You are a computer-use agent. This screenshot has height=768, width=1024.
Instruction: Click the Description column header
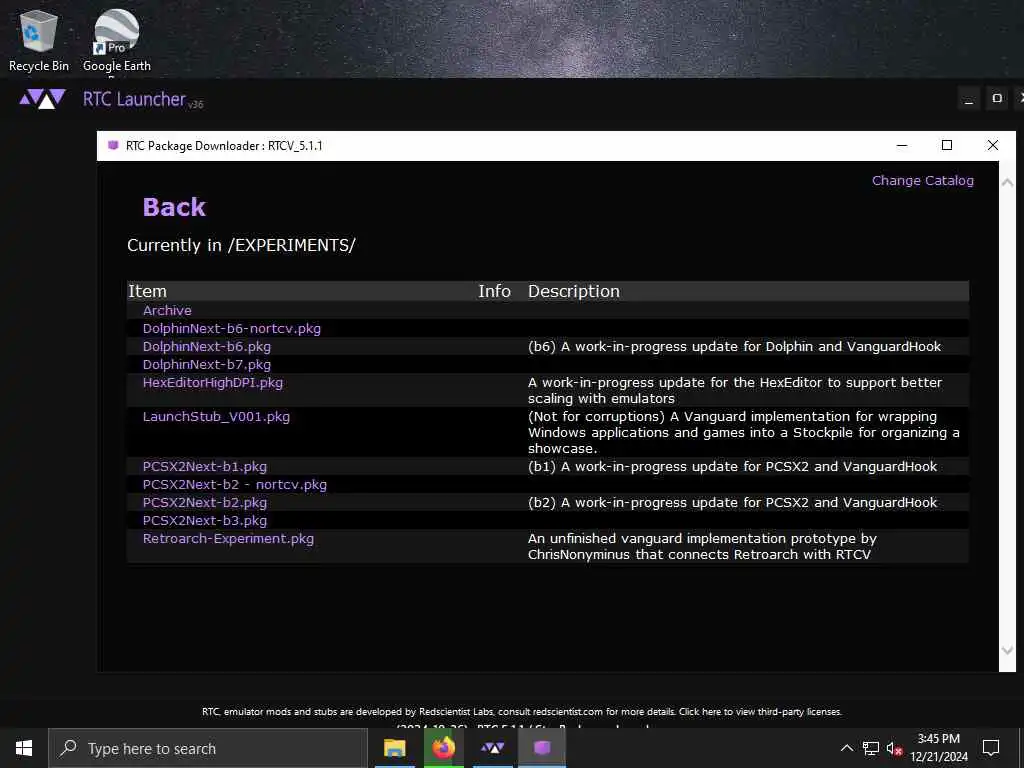(x=573, y=291)
